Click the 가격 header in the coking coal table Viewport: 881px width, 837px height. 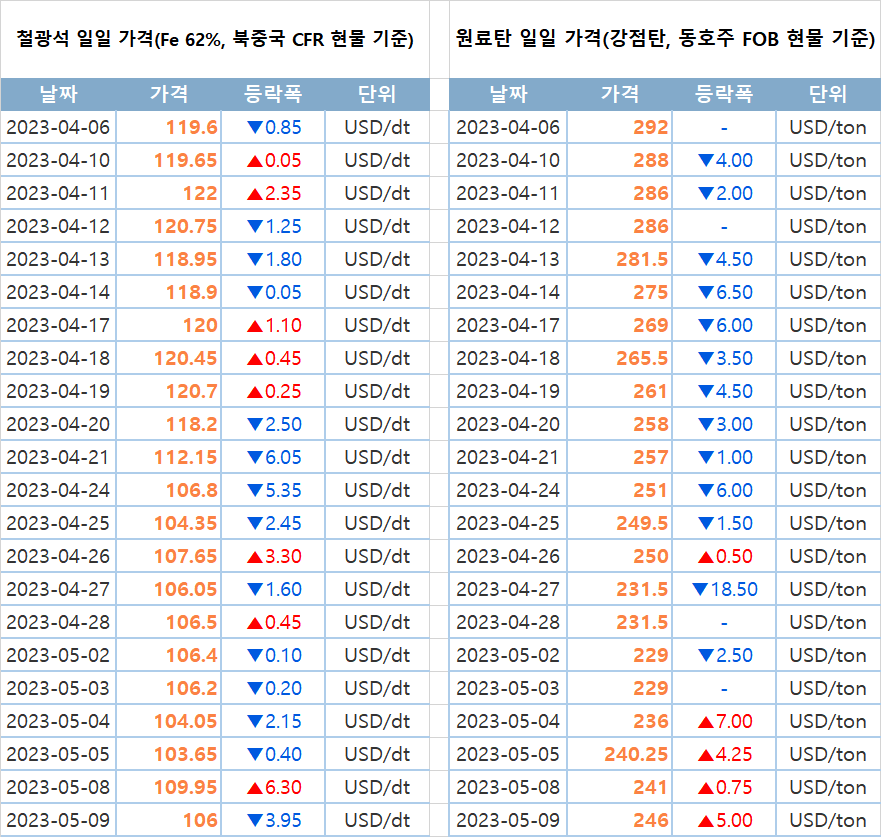point(620,95)
